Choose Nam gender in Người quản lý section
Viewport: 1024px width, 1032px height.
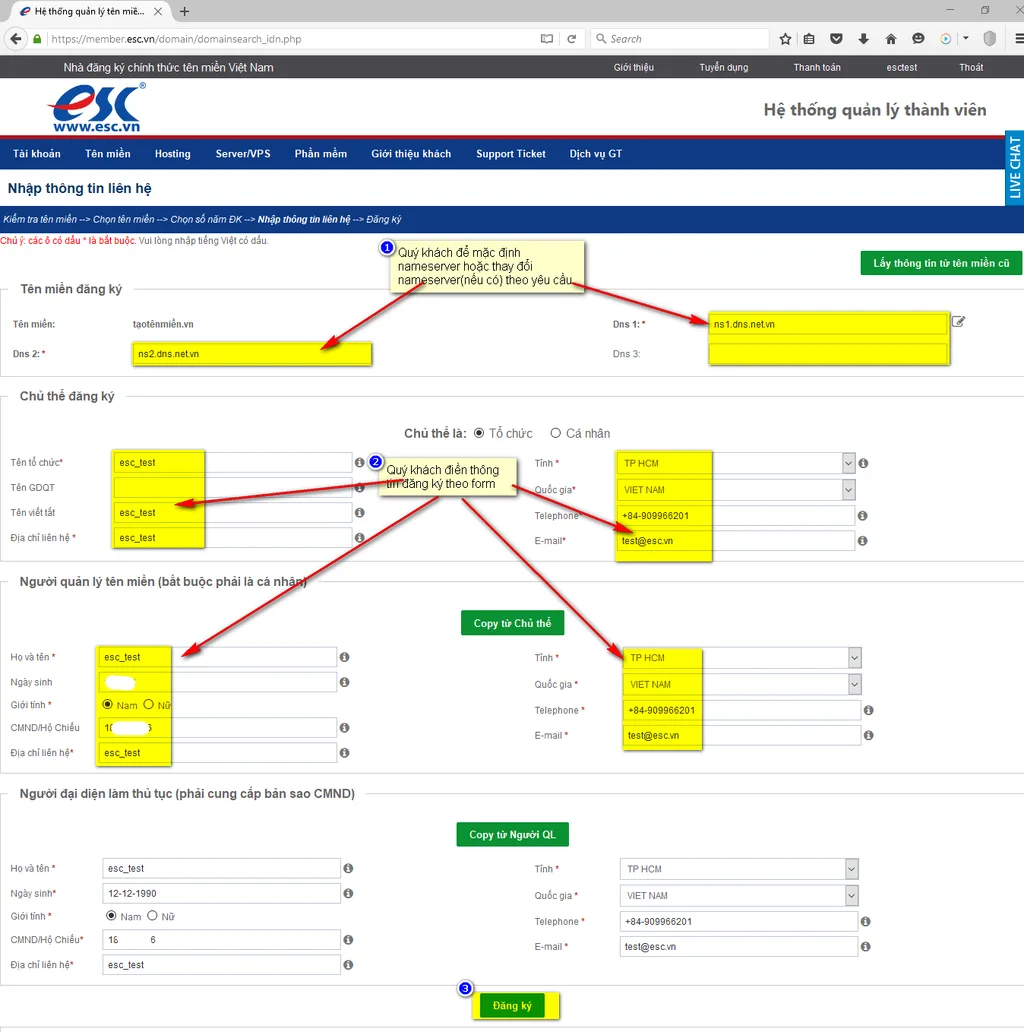(107, 704)
